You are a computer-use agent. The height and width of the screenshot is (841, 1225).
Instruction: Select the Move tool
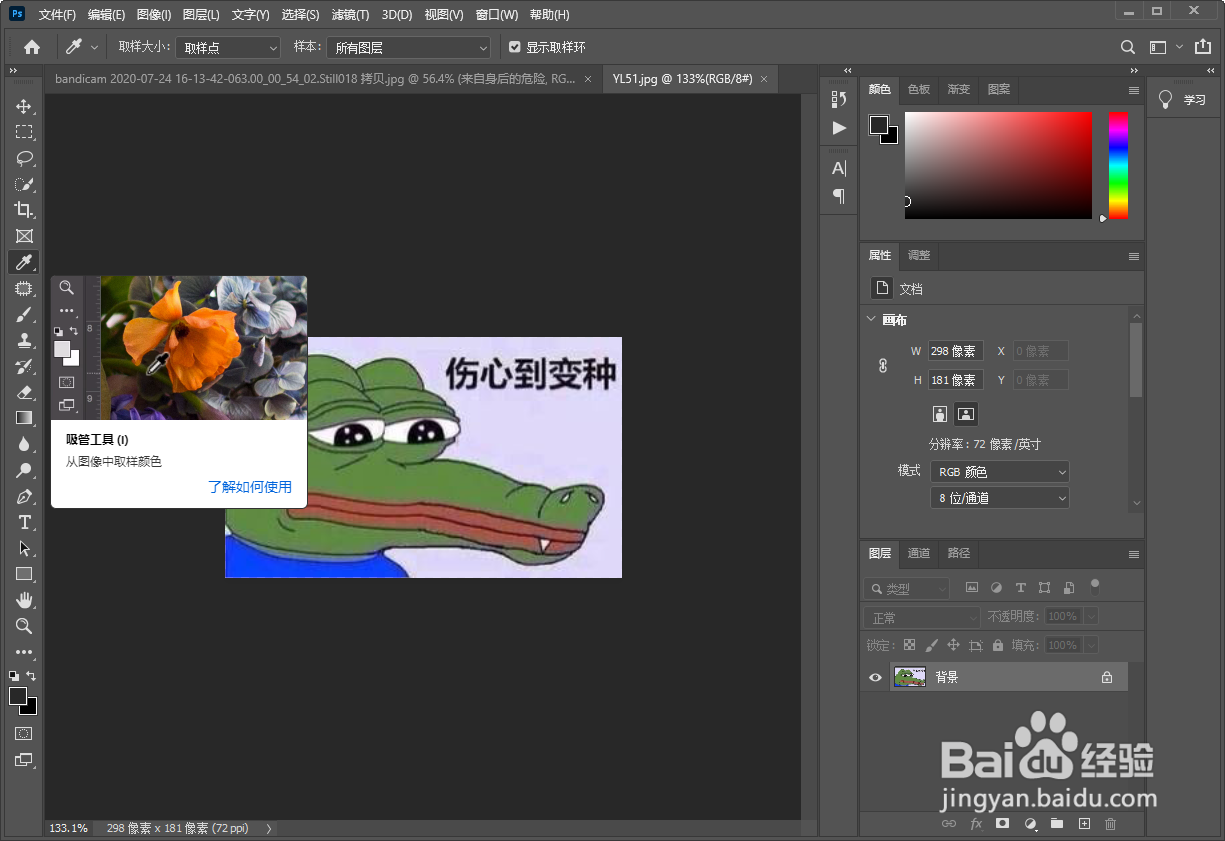pos(24,106)
